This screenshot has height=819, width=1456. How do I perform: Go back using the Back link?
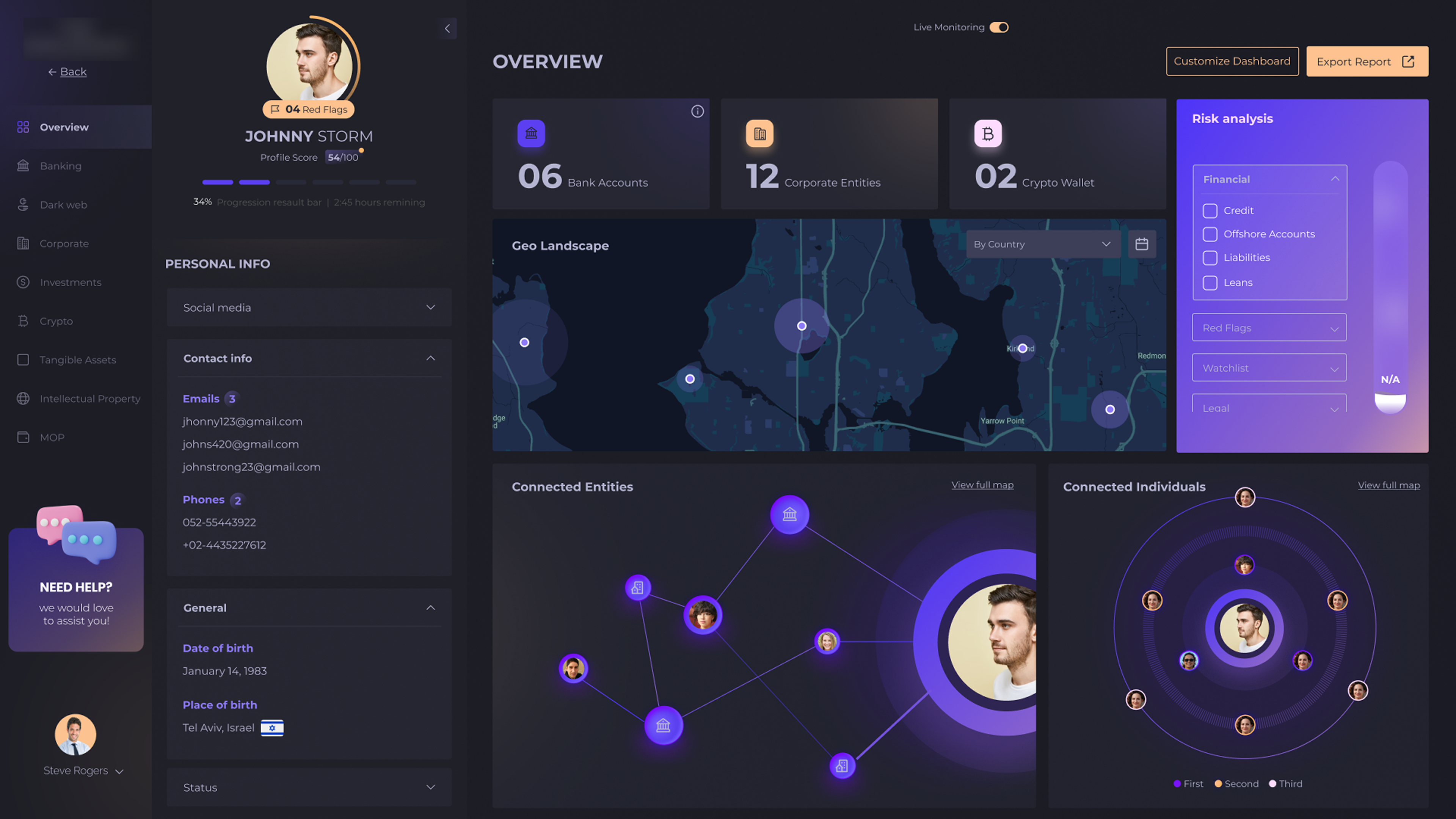pos(67,72)
